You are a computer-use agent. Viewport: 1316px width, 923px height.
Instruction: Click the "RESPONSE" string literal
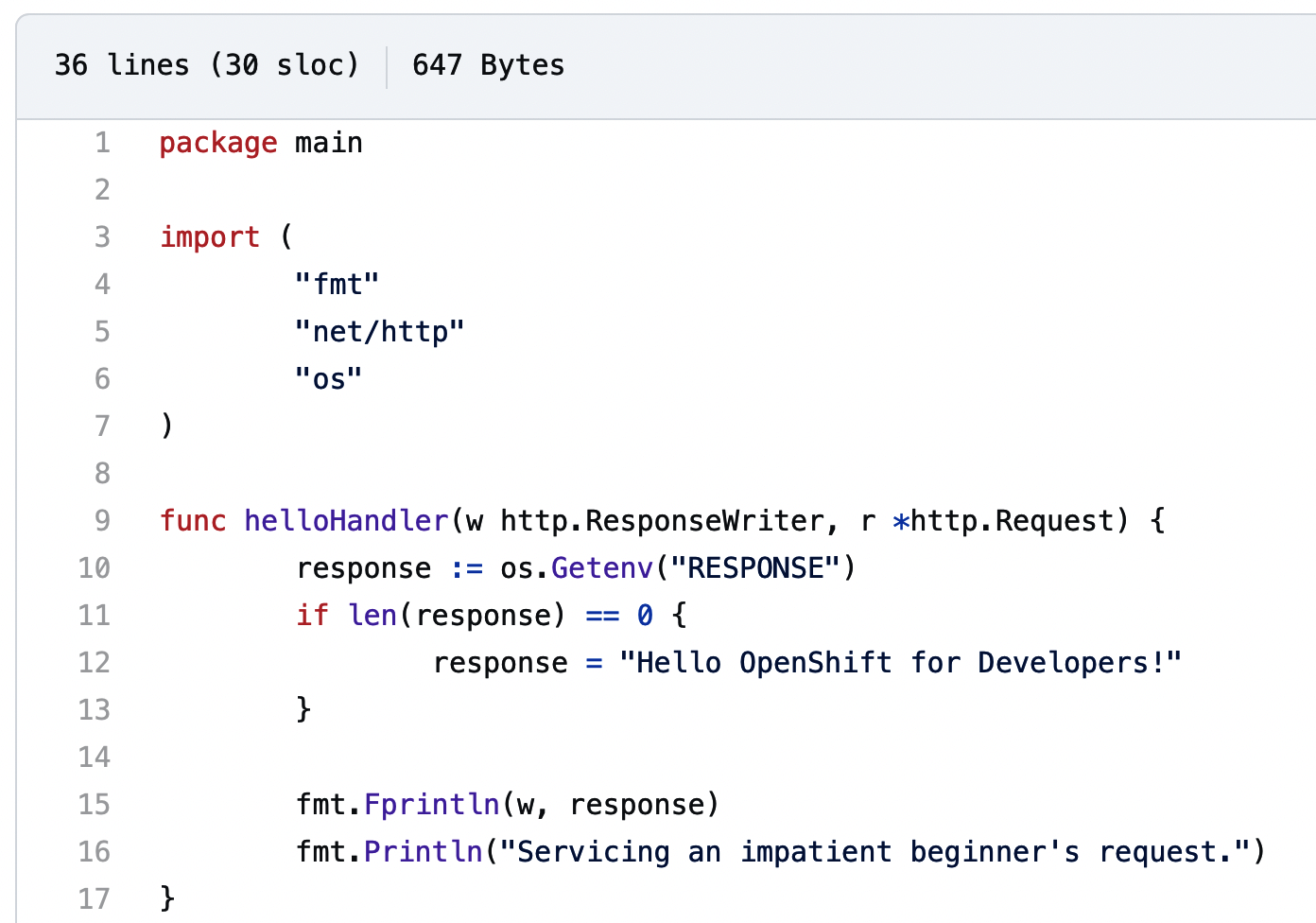755,568
